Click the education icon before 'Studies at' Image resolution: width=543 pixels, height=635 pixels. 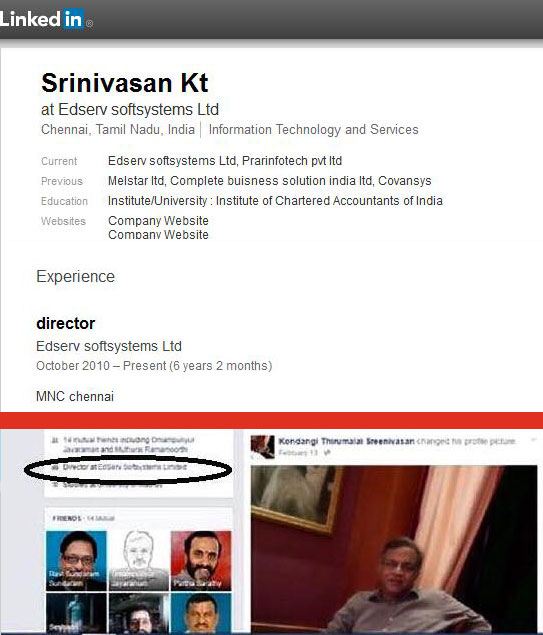pos(55,485)
